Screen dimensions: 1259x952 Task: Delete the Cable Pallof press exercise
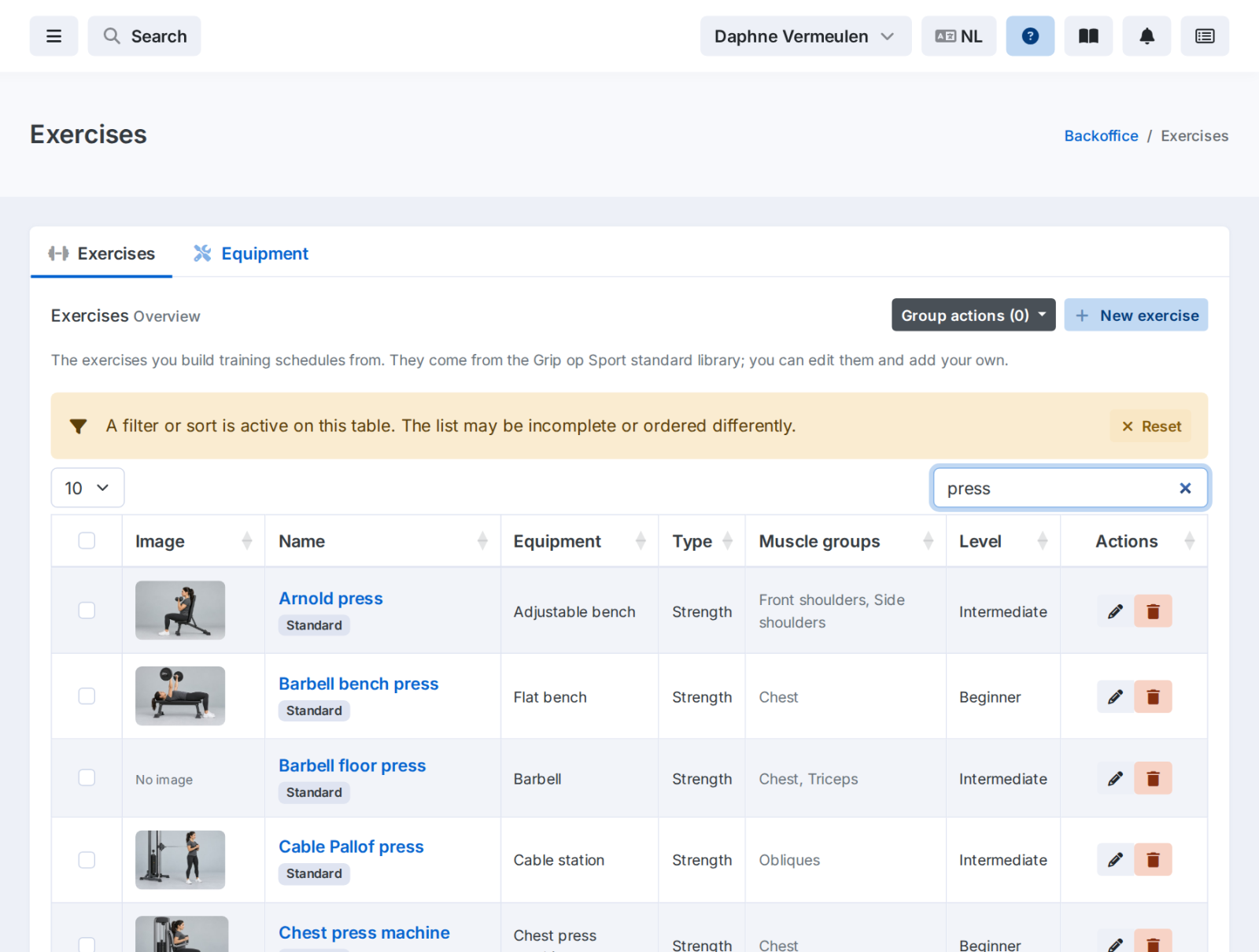pos(1153,860)
